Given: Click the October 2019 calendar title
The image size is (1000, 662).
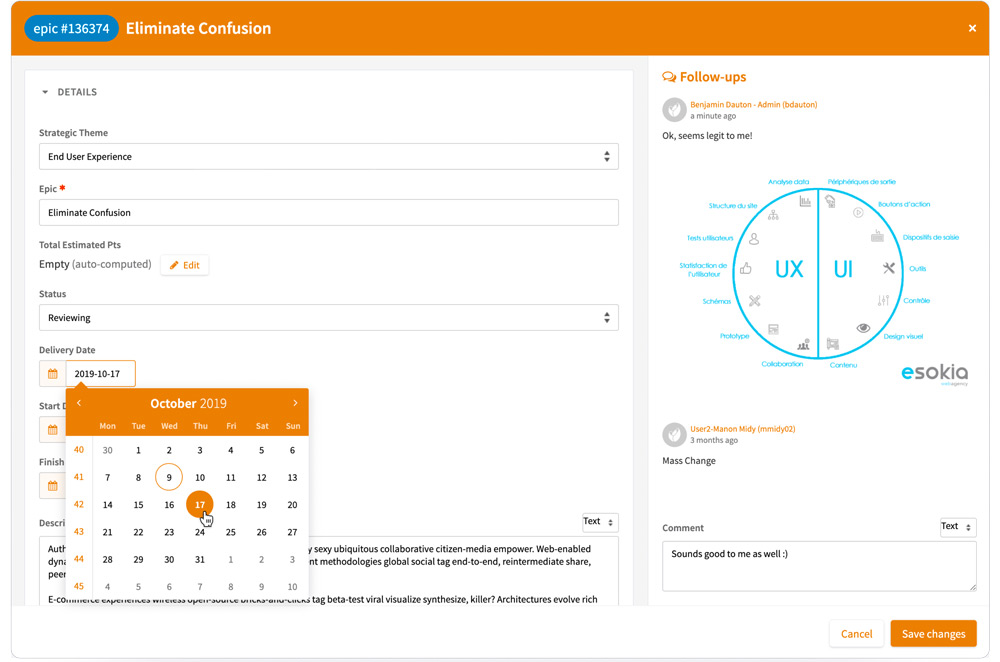Looking at the screenshot, I should [188, 404].
